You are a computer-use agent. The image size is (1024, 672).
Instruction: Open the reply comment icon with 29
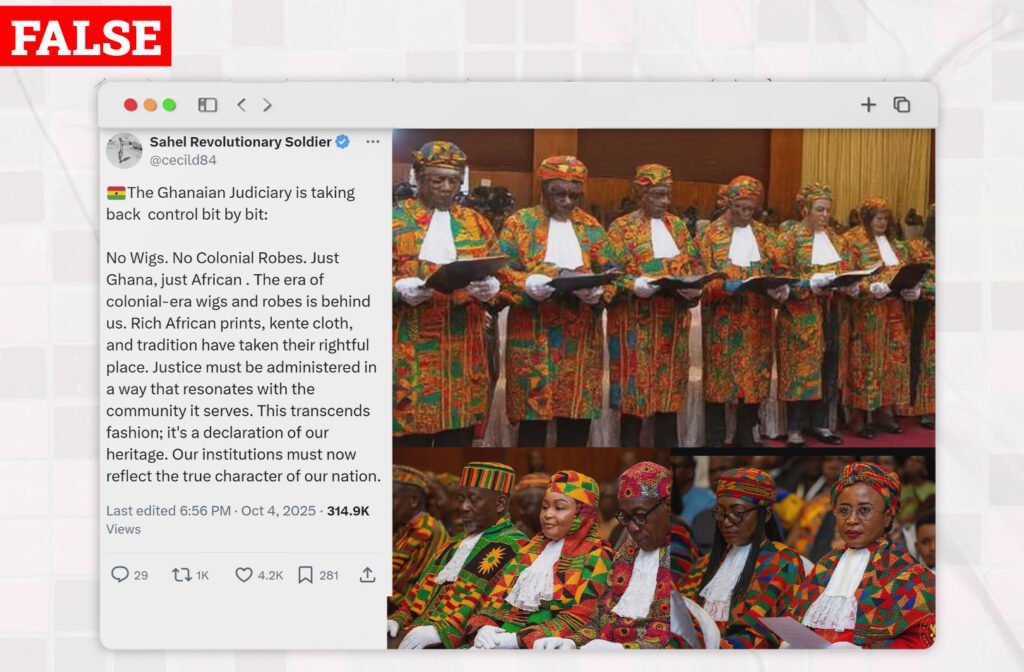(x=129, y=575)
